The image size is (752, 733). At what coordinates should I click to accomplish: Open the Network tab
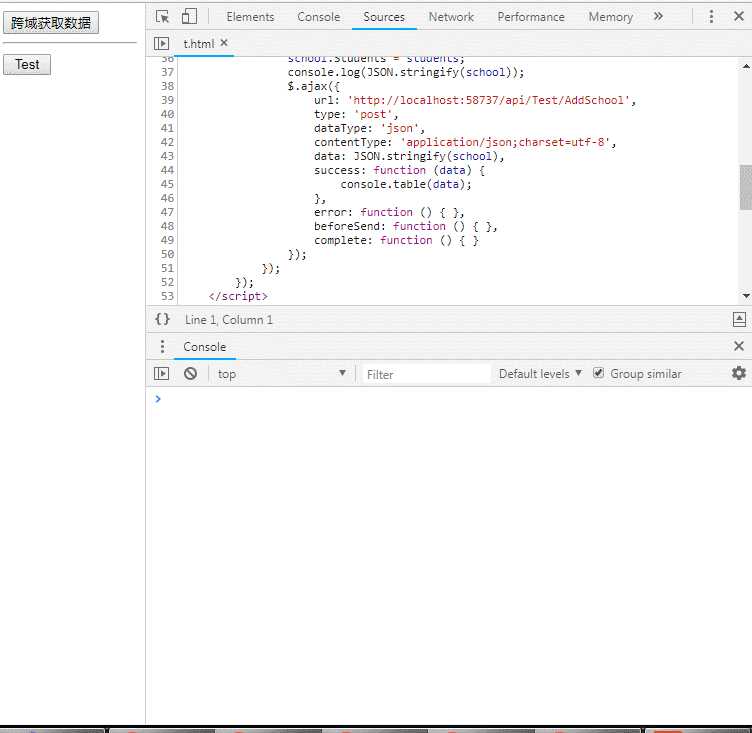[x=451, y=17]
